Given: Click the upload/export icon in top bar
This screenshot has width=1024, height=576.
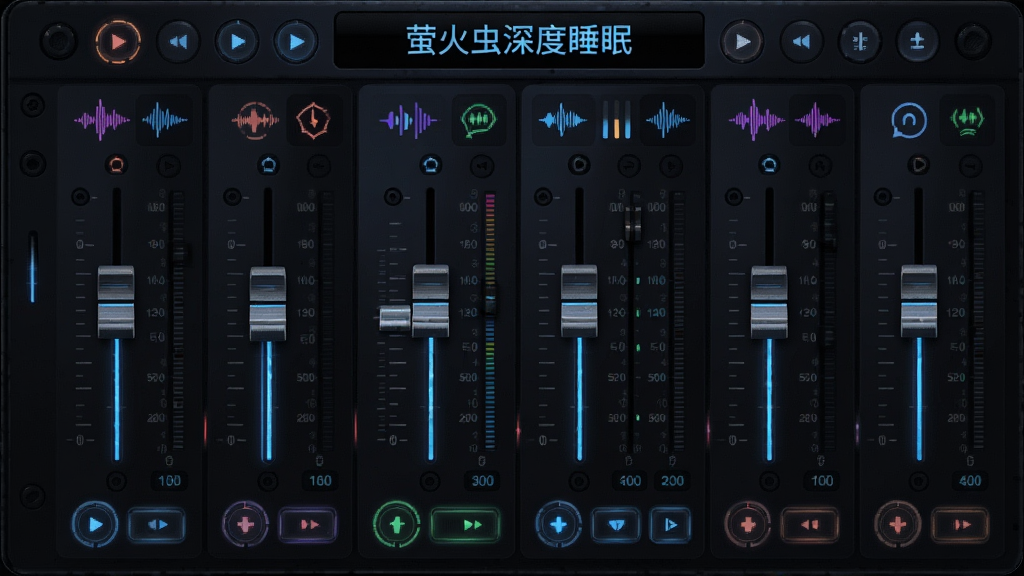Looking at the screenshot, I should [918, 42].
